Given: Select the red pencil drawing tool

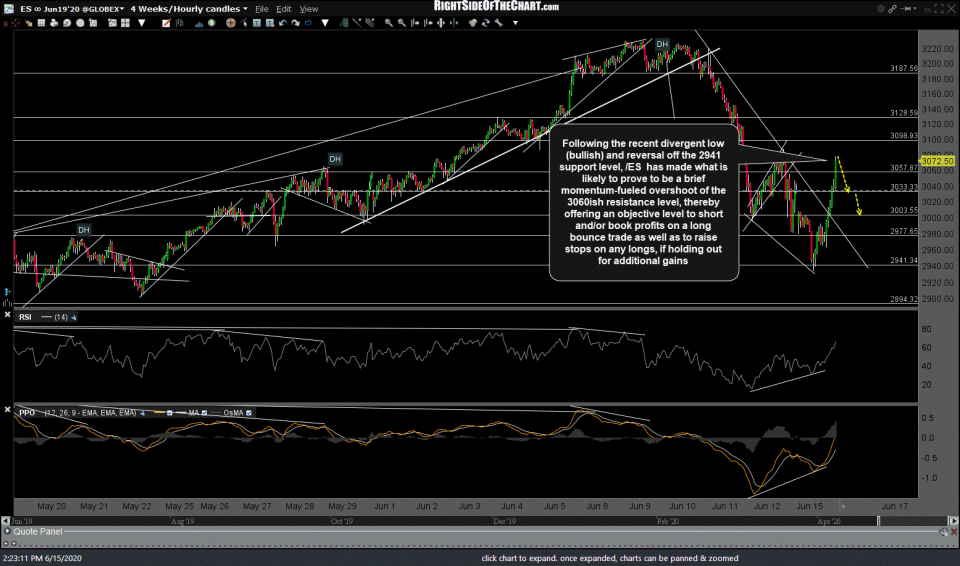Looking at the screenshot, I should [166, 23].
